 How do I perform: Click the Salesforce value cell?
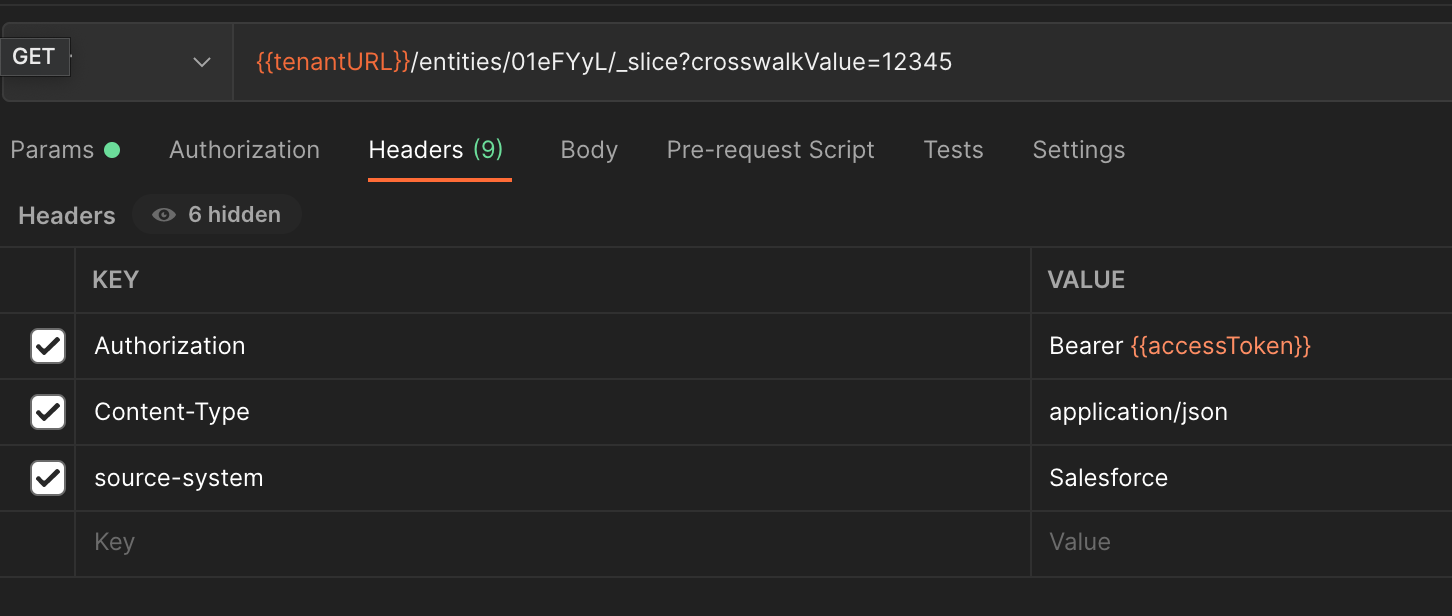pos(1108,478)
